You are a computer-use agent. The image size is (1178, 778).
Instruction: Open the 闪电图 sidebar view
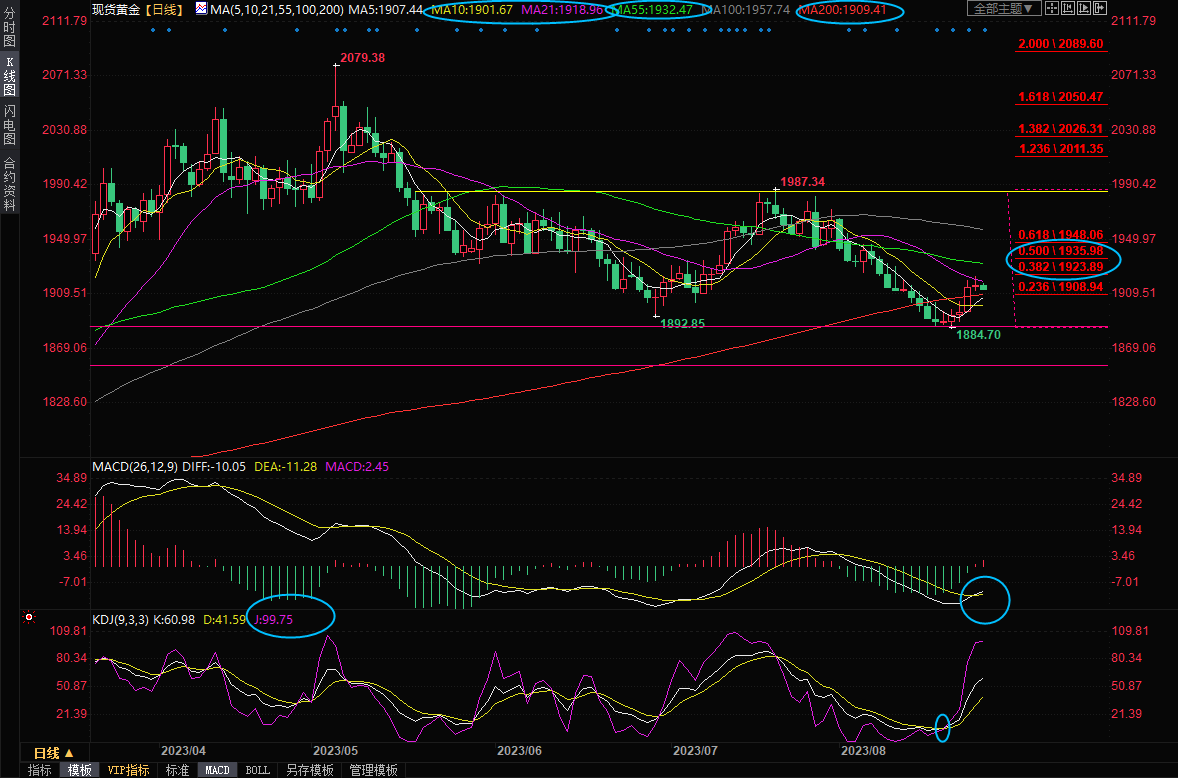10,124
